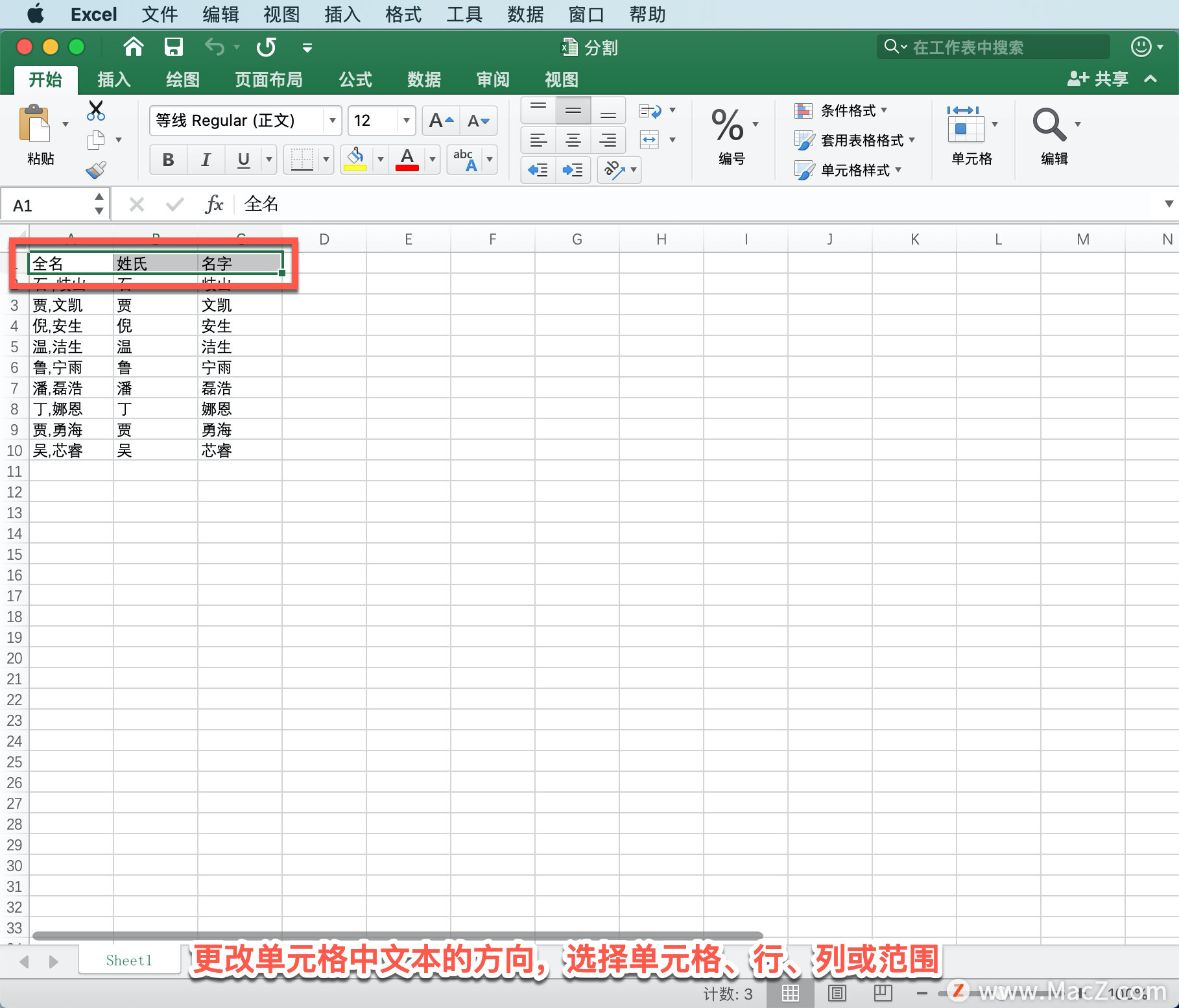Expand the fill color arrow
Image resolution: width=1179 pixels, height=1008 pixels.
[381, 160]
